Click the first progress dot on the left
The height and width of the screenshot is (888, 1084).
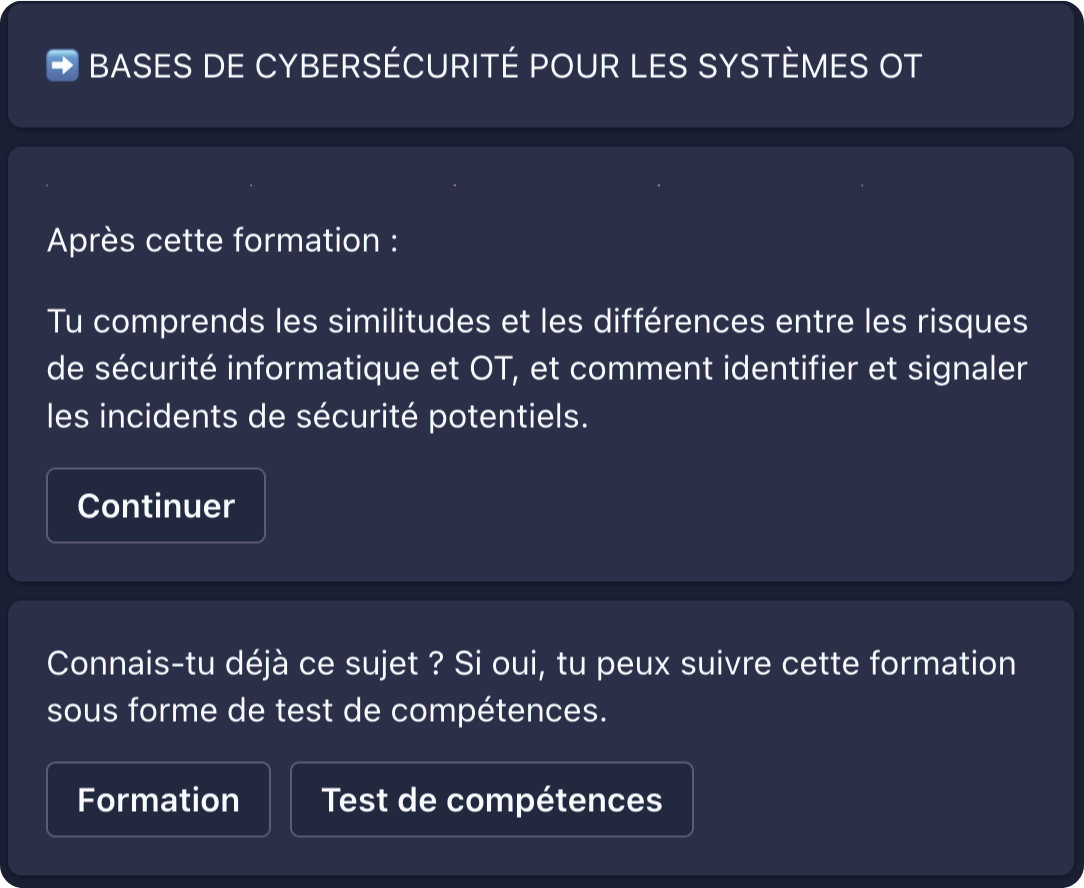click(x=47, y=185)
